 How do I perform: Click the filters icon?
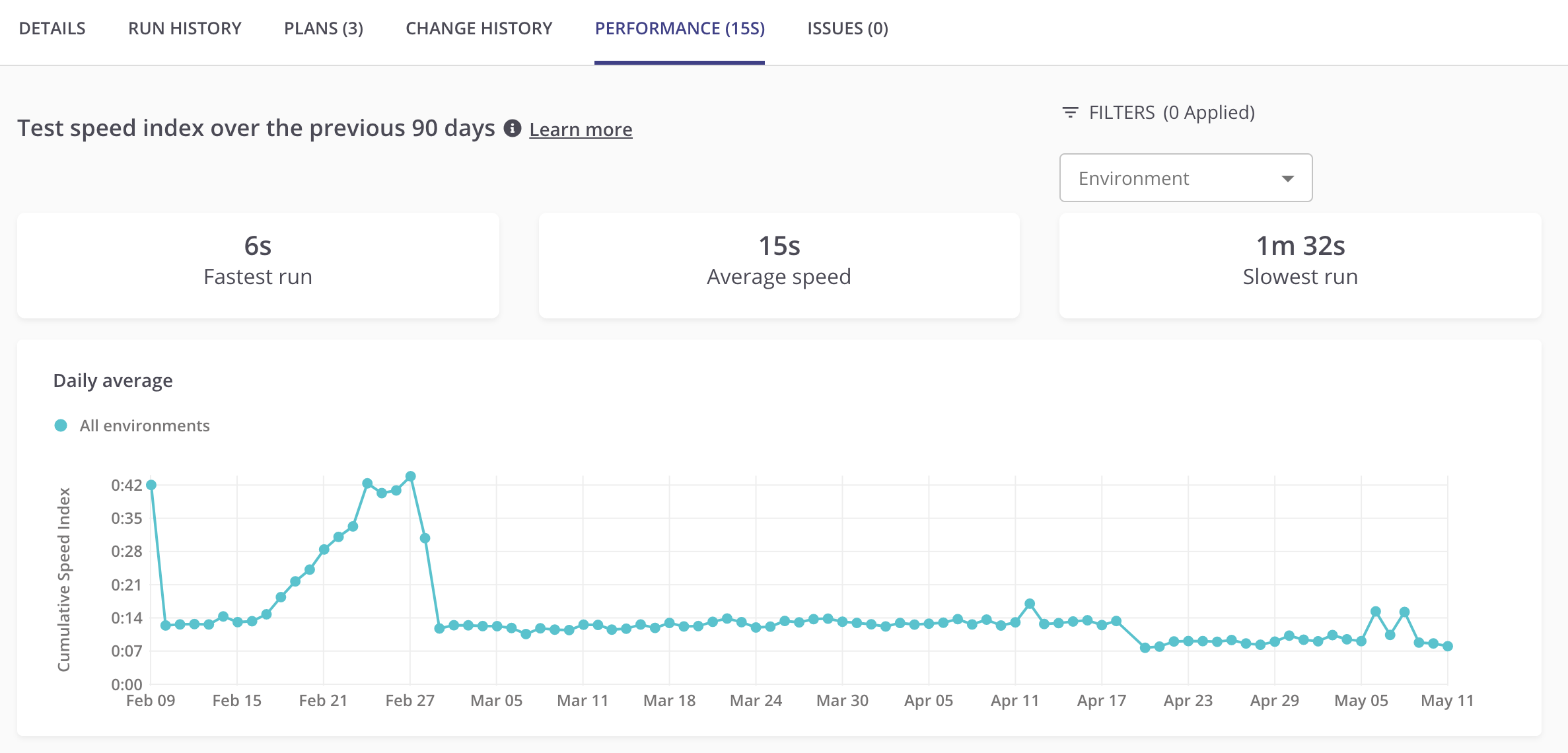click(x=1070, y=112)
